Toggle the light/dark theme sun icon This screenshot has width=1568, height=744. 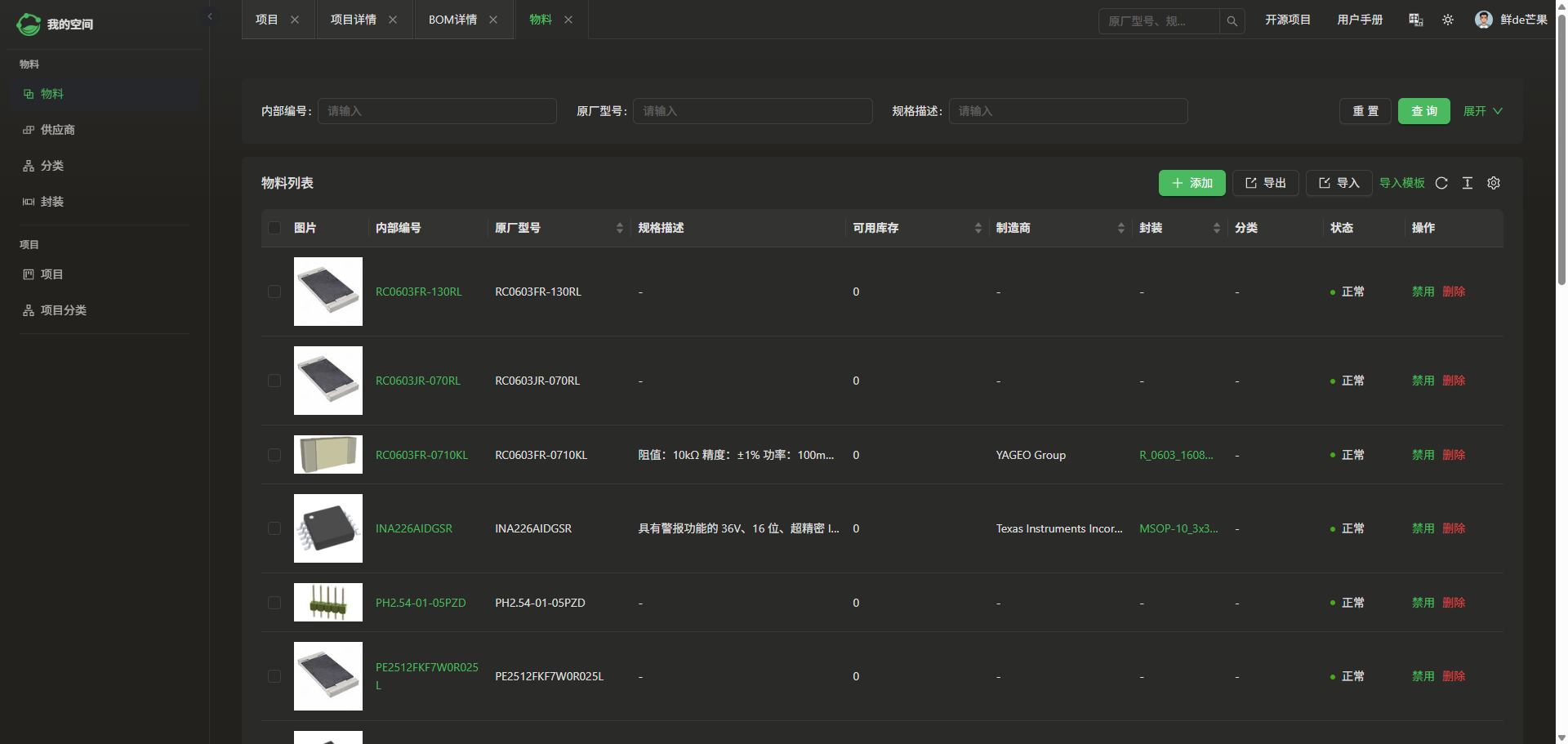(1448, 20)
